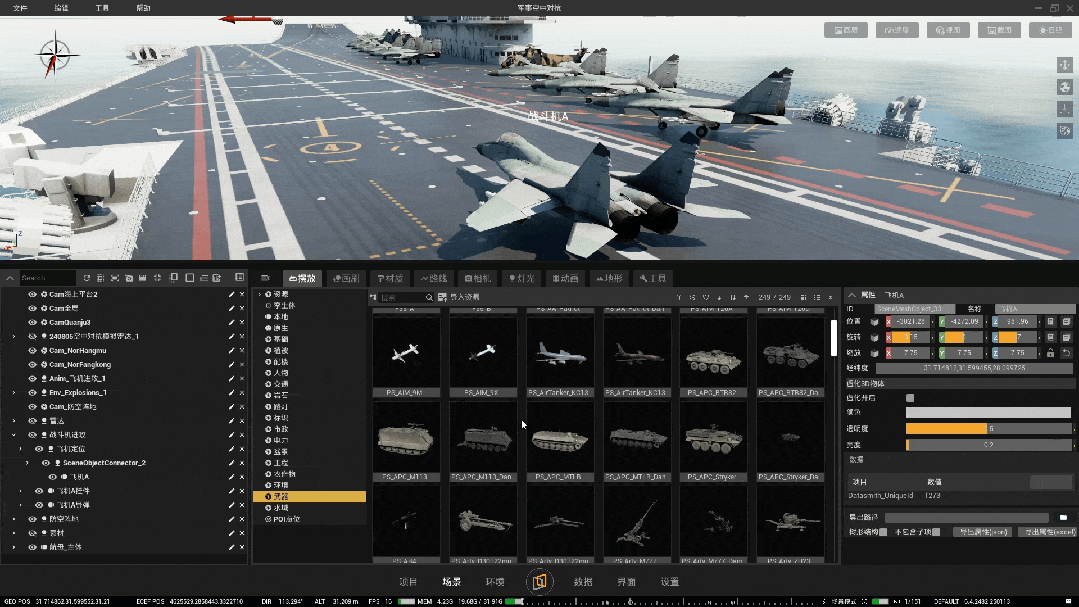1079x607 pixels.
Task: Hide the Cam_NorFangkong object via its eye icon
Action: tap(33, 365)
